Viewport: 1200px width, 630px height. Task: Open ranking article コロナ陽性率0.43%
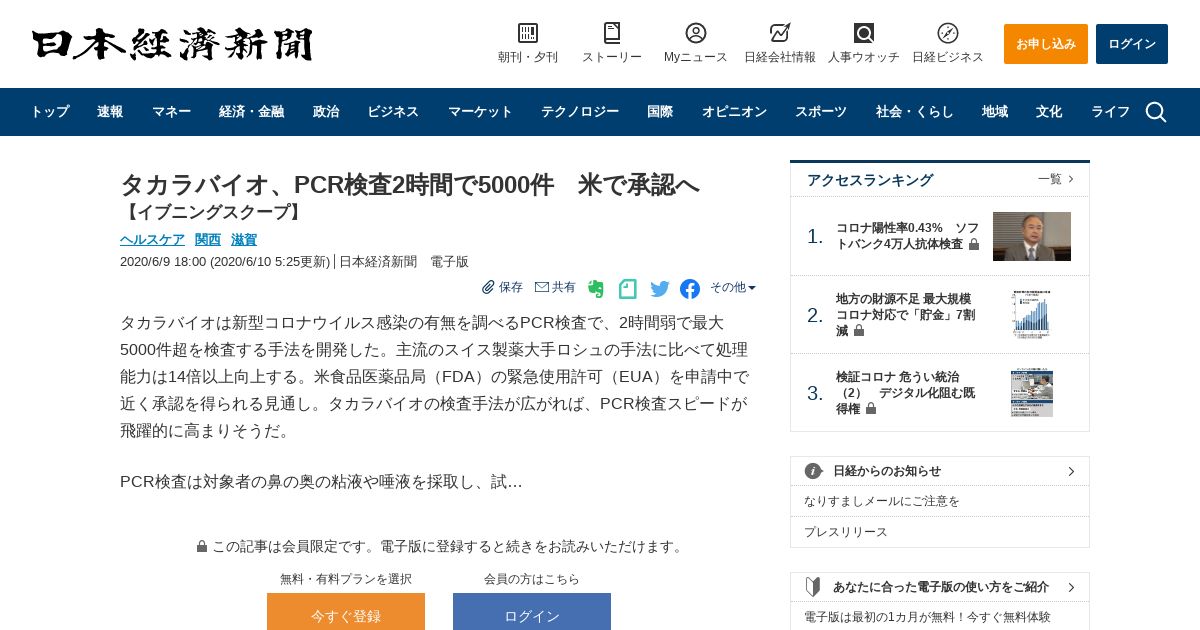908,236
